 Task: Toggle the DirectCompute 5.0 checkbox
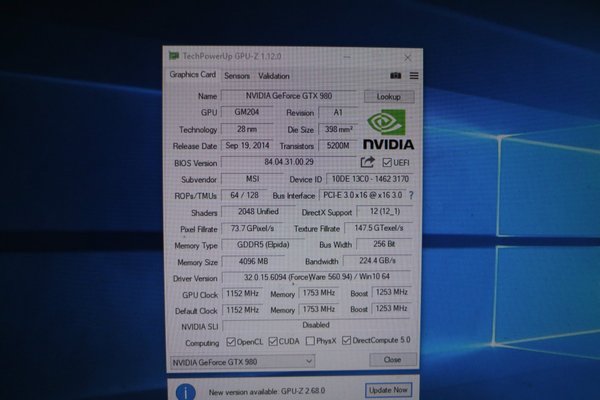point(347,341)
